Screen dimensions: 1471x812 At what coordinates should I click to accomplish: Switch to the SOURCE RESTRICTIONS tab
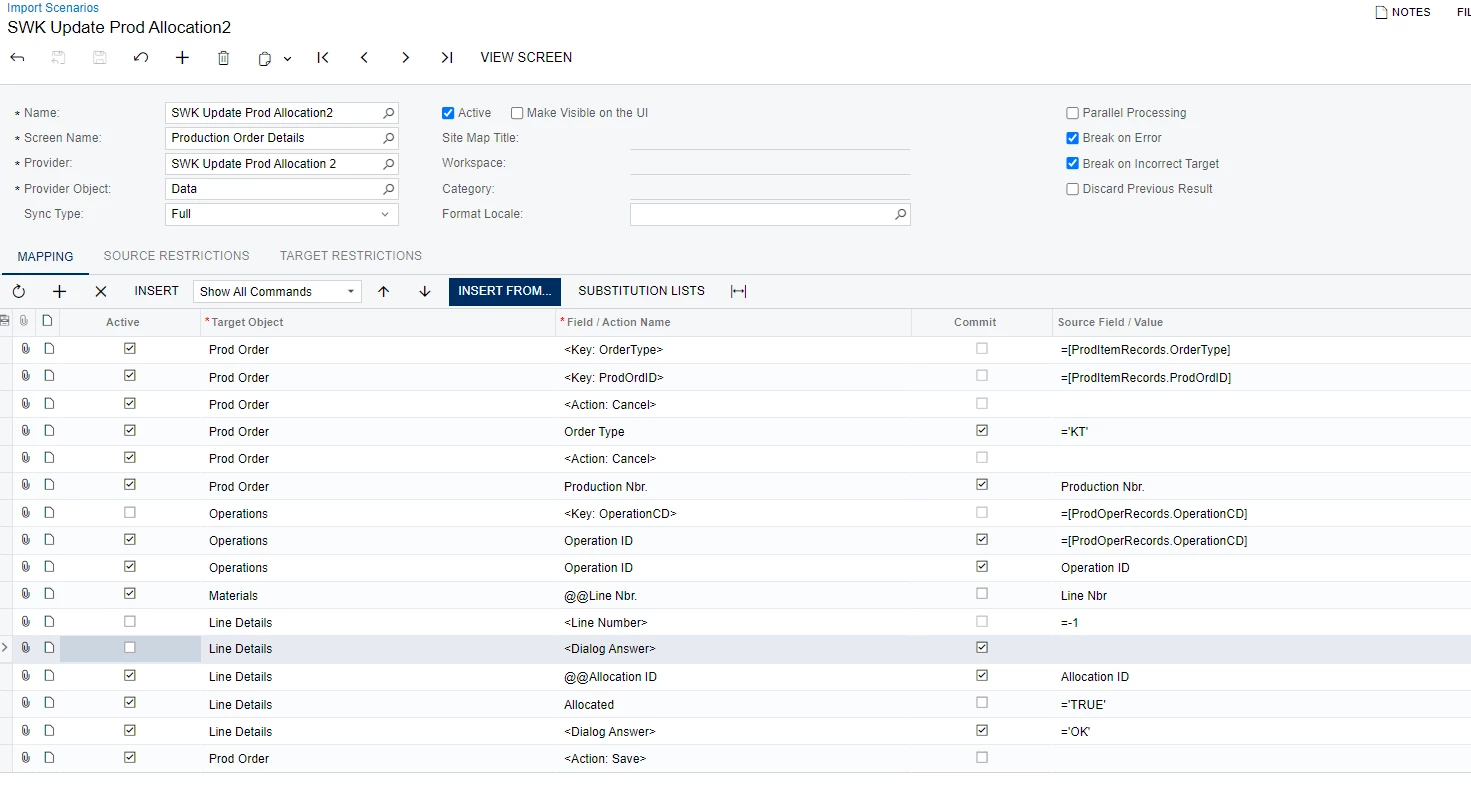[176, 256]
